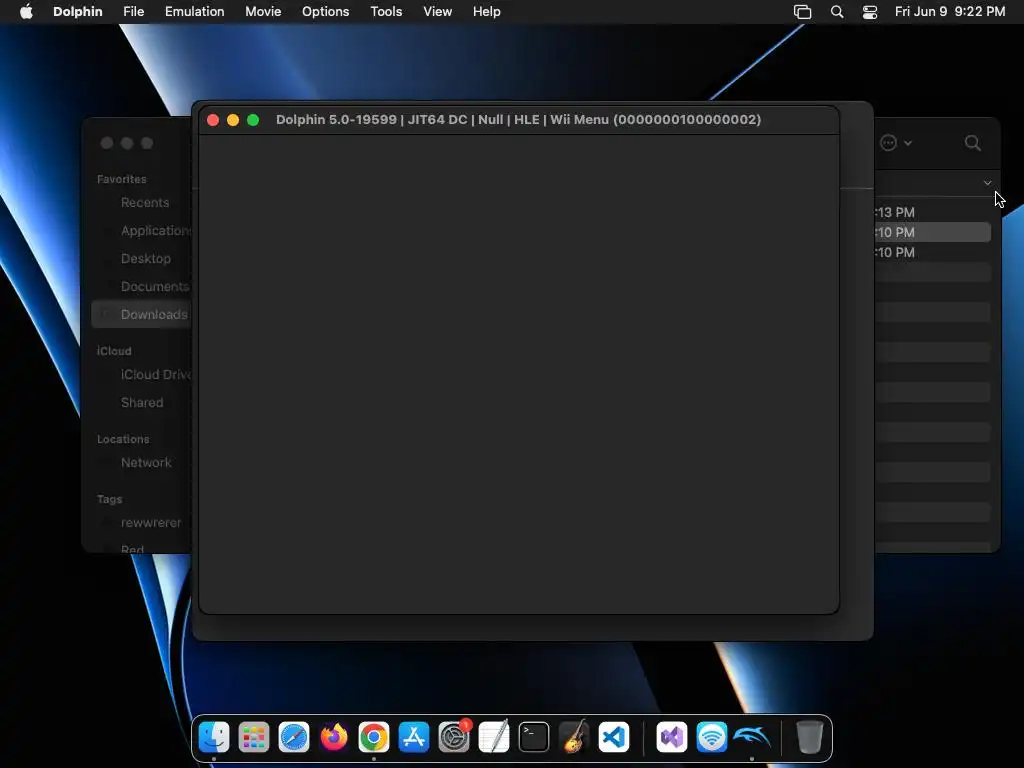Open System Settings from the Dock

tap(454, 737)
